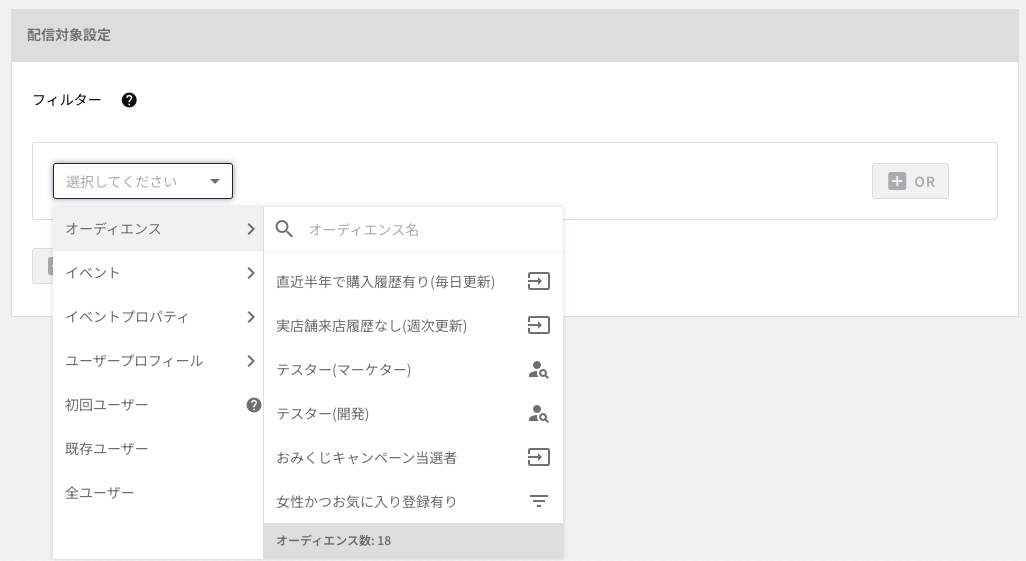Expand the ユーザープロフィール chevron
Viewport: 1026px width, 561px height.
point(251,361)
